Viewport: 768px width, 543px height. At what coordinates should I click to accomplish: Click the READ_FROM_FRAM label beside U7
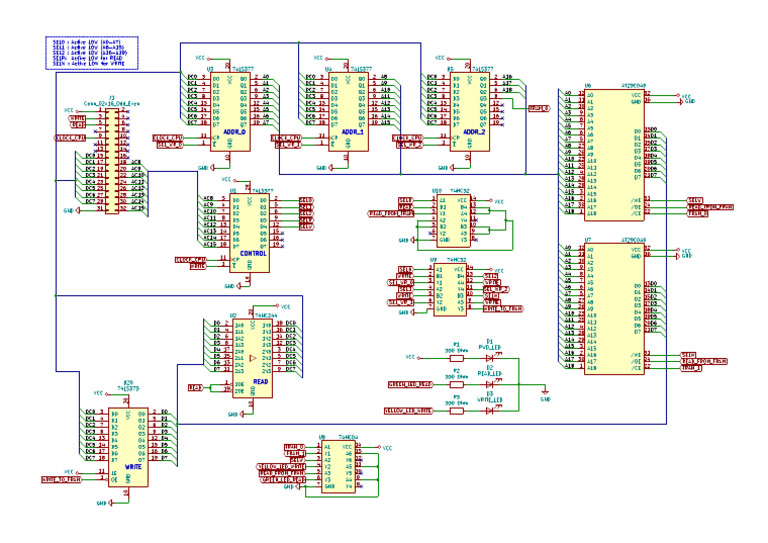pos(704,361)
